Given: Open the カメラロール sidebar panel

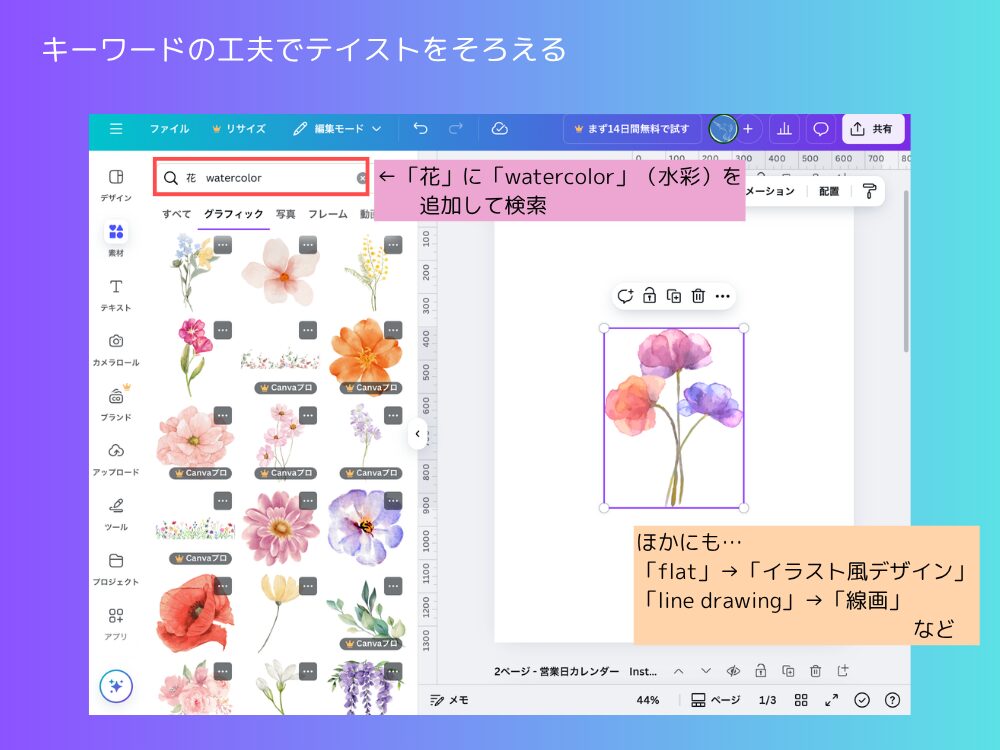Looking at the screenshot, I should 116,349.
